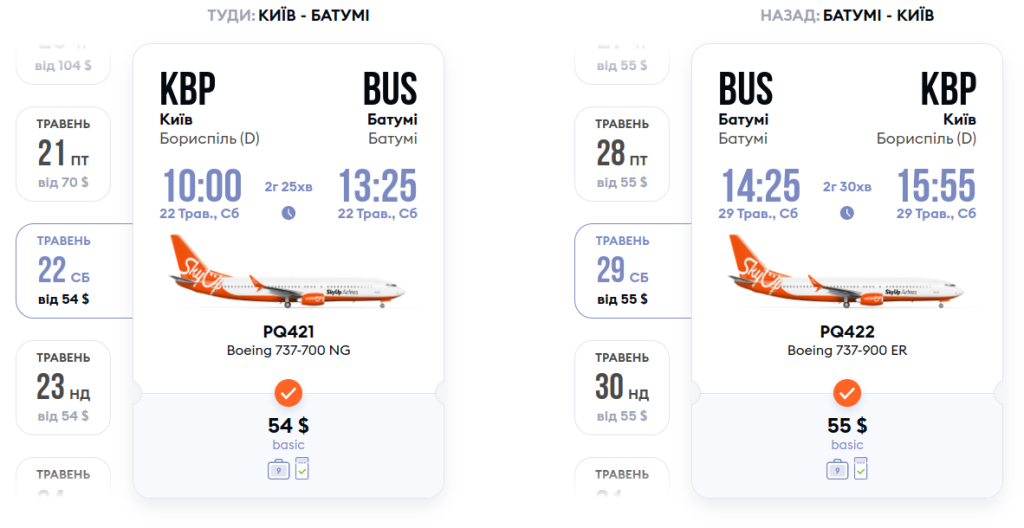The height and width of the screenshot is (528, 1024).
Task: Click flight number PQ422
Action: (x=847, y=331)
